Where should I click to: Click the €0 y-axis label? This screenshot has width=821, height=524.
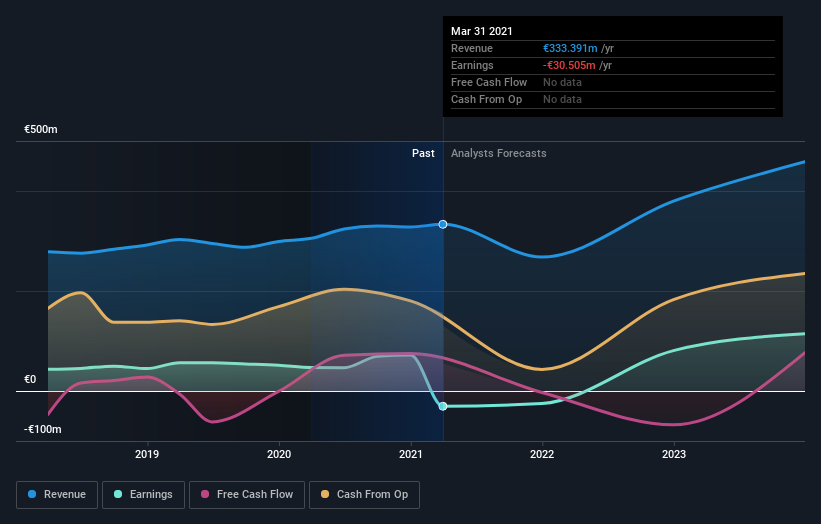point(30,379)
